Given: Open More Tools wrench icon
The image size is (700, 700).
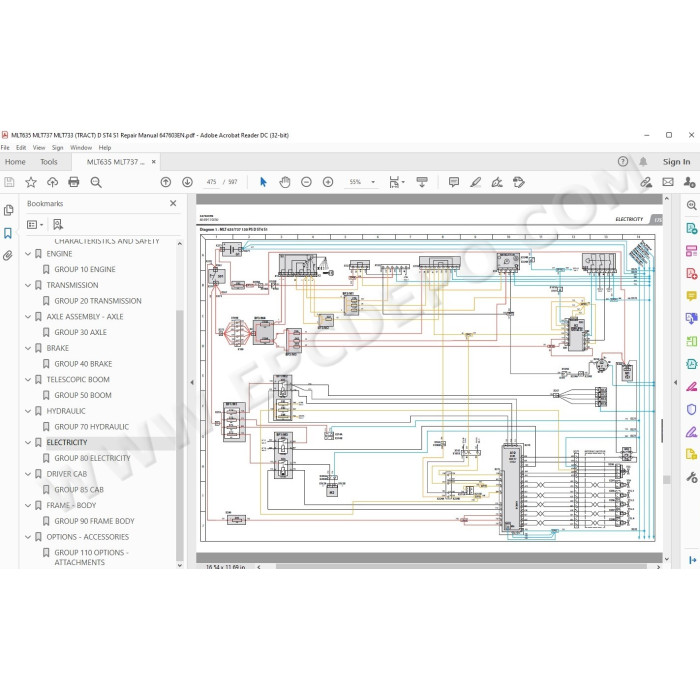Looking at the screenshot, I should 692,477.
